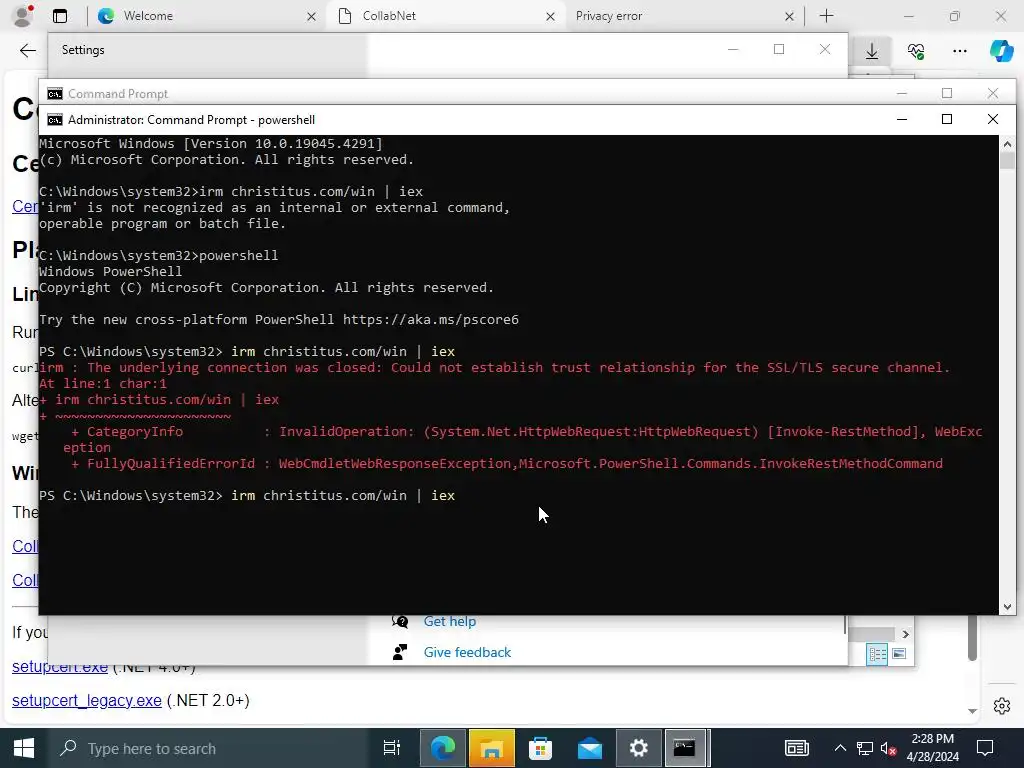Open Edge downloads icon
This screenshot has width=1024, height=768.
(x=872, y=51)
